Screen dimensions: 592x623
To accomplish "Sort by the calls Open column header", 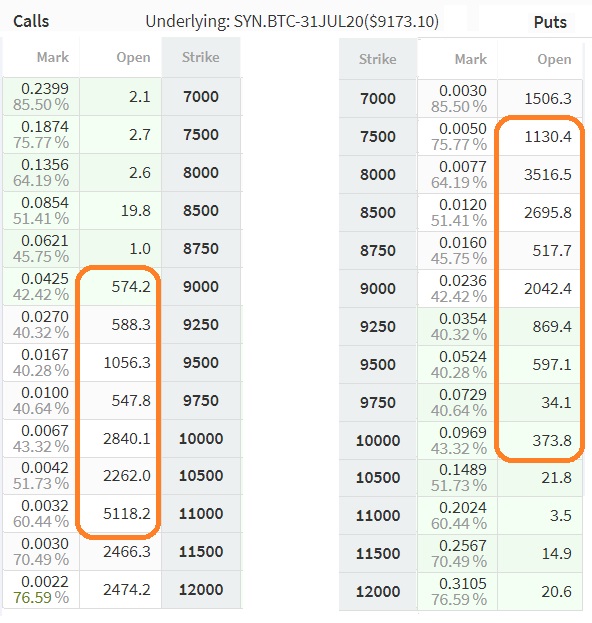I will pyautogui.click(x=133, y=58).
